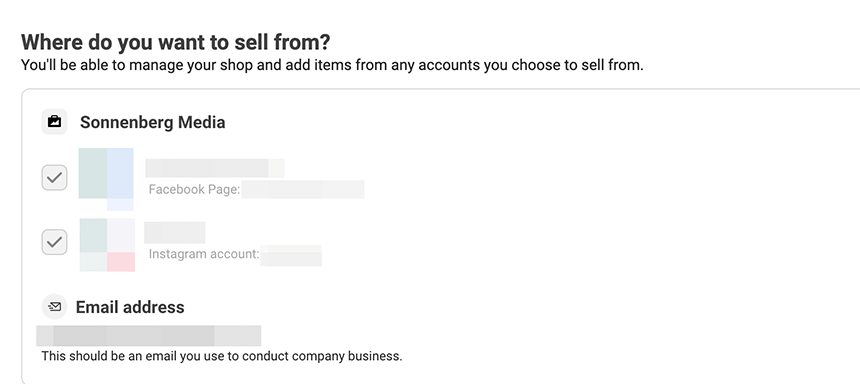This screenshot has width=860, height=384.
Task: Click the email helper text about company business
Action: point(222,356)
